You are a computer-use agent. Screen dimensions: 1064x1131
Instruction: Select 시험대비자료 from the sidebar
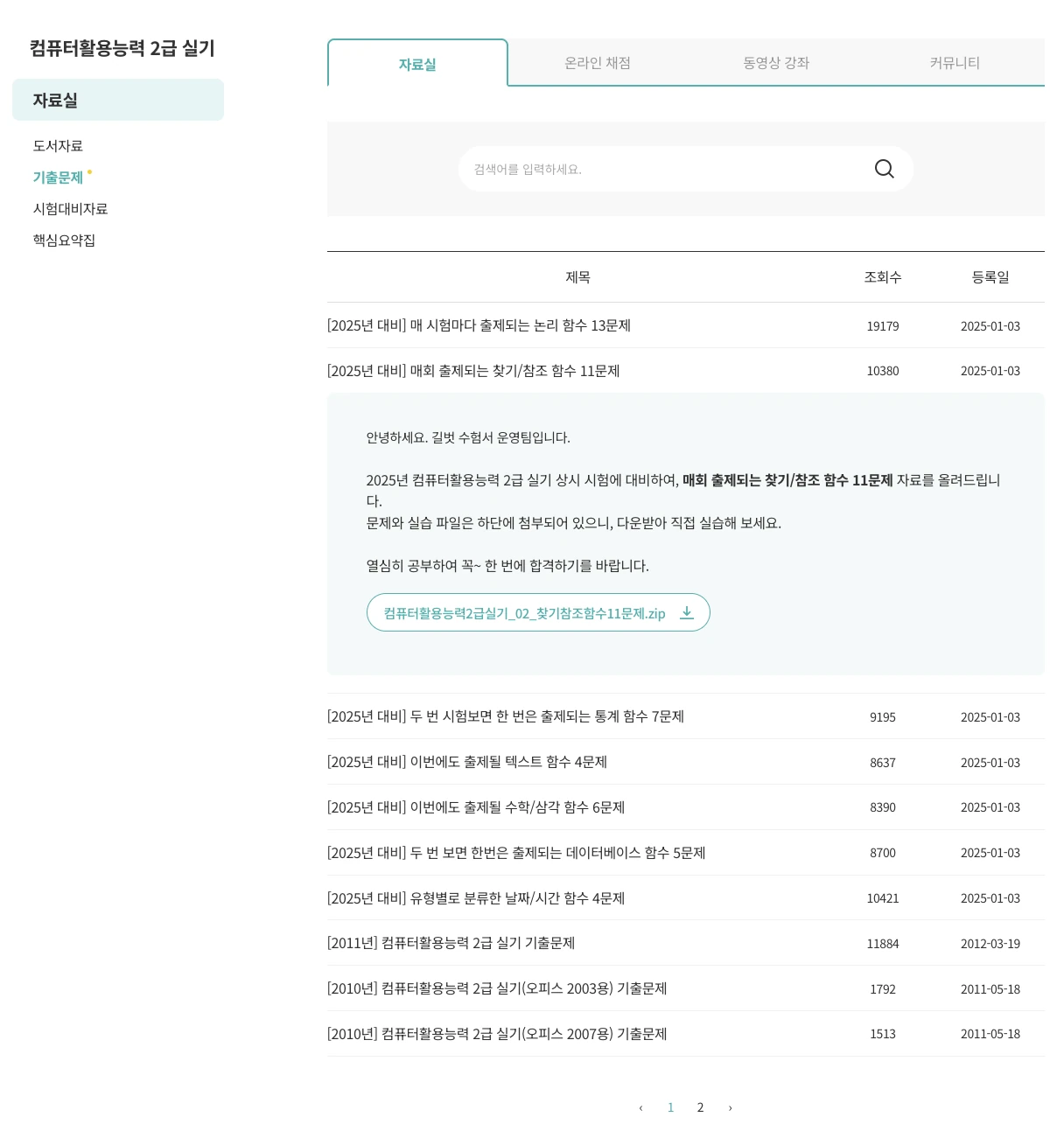point(71,208)
